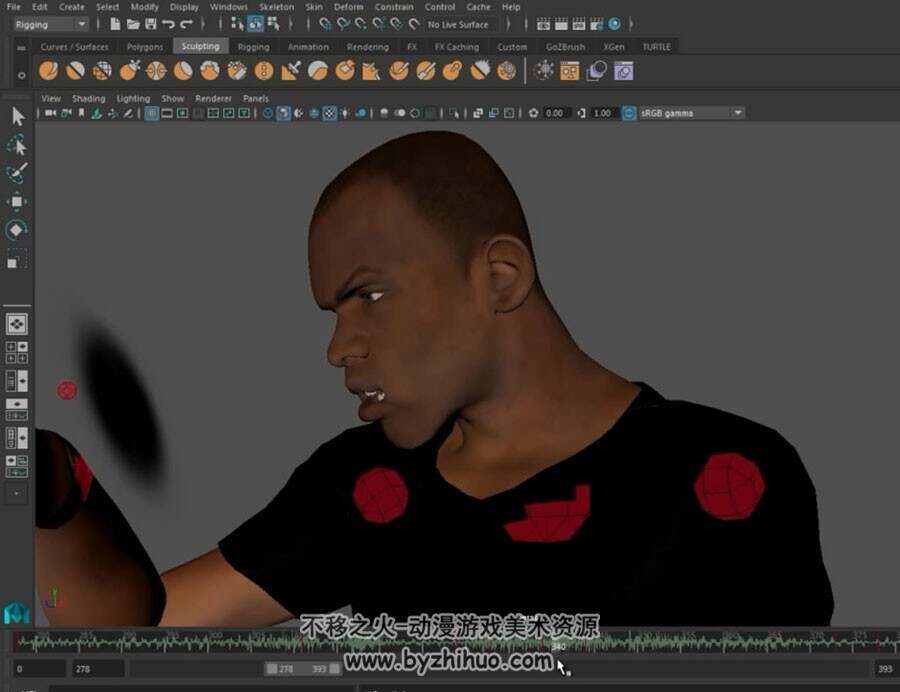
Task: Open the shelf item options gear
Action: coord(21,75)
